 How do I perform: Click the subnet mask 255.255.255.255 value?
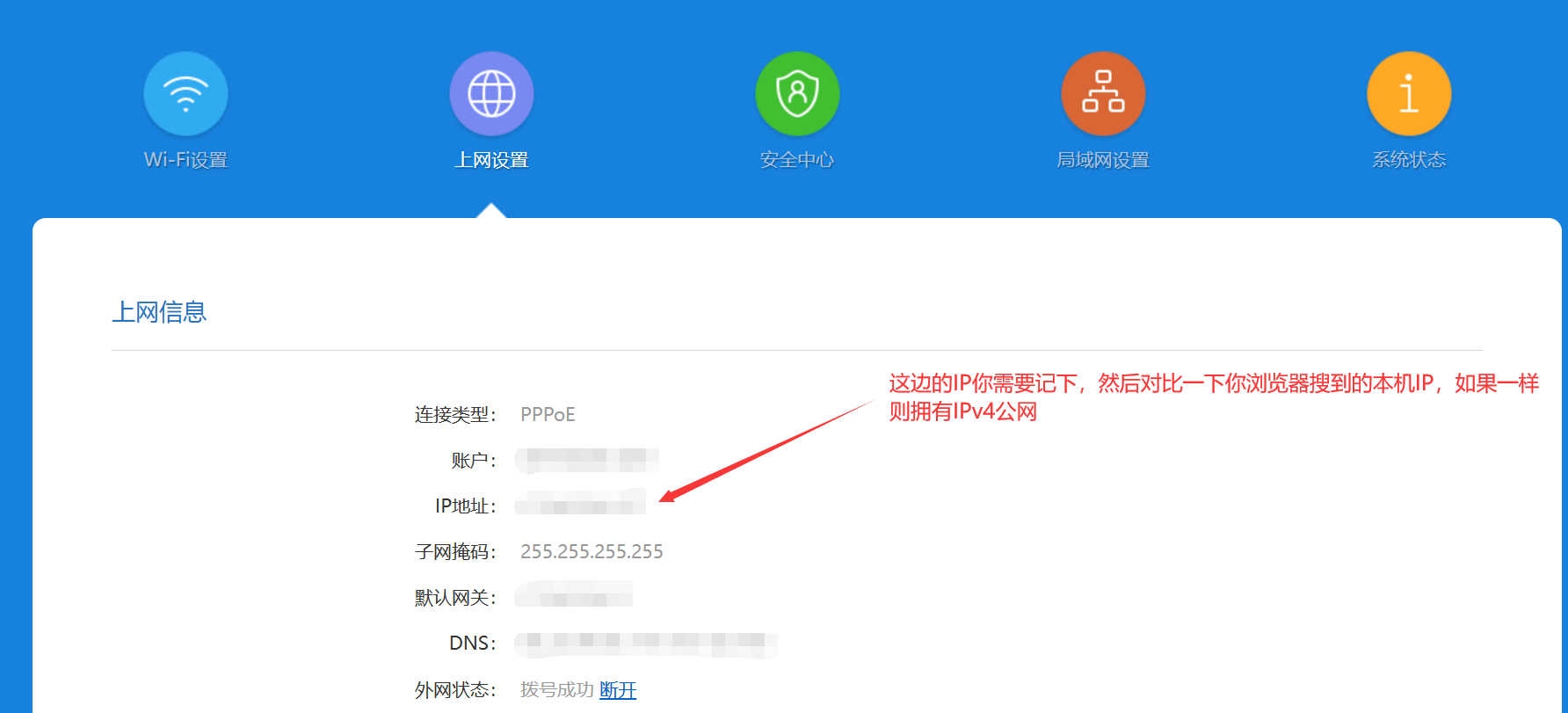[592, 552]
